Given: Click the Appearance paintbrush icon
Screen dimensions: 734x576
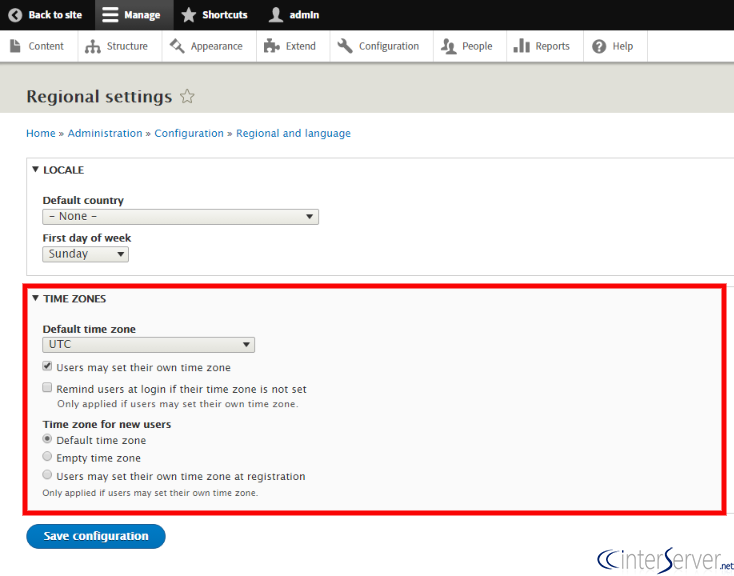Looking at the screenshot, I should coord(177,46).
